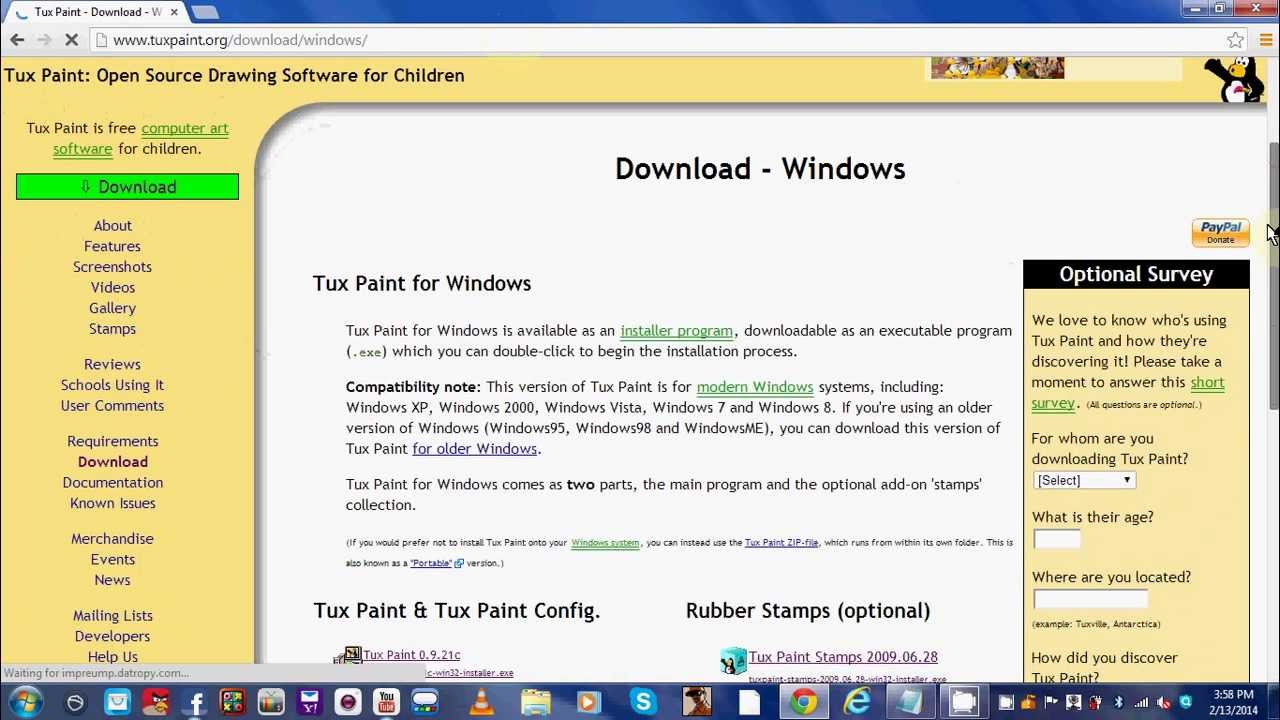Launch VLC media player from taskbar
Screen dimensions: 1280x720
481,702
